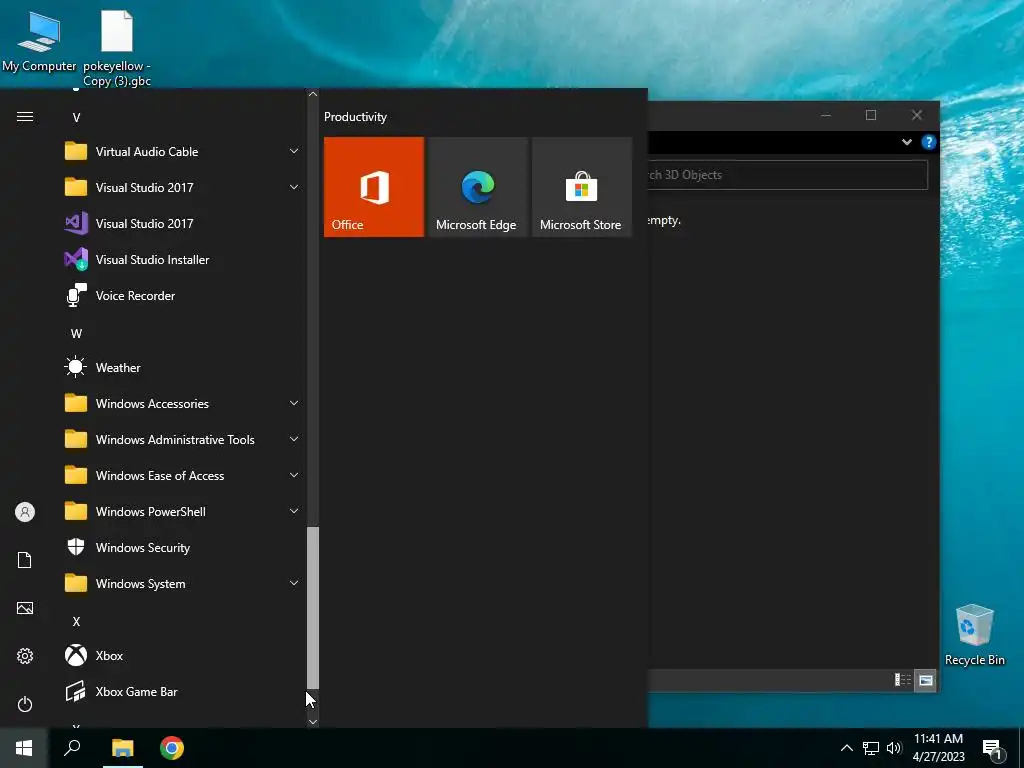The height and width of the screenshot is (768, 1024).
Task: Click the app list scrollbar thumb
Action: (x=313, y=607)
